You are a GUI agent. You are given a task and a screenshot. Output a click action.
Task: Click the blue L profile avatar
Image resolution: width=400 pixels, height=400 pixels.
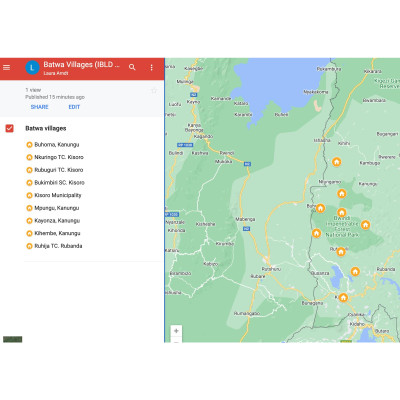32,68
